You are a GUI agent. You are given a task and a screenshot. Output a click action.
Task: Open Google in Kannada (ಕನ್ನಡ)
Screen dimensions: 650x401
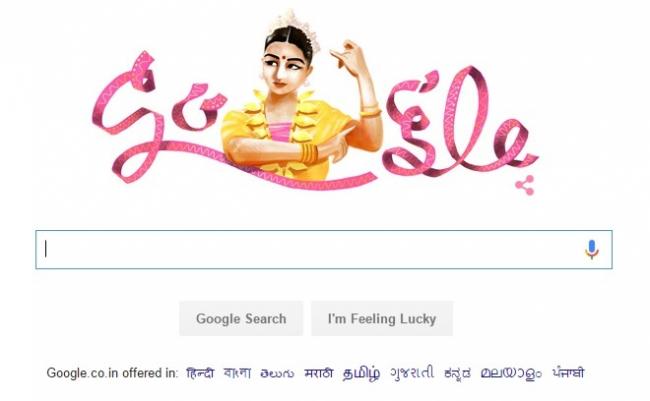tap(457, 373)
